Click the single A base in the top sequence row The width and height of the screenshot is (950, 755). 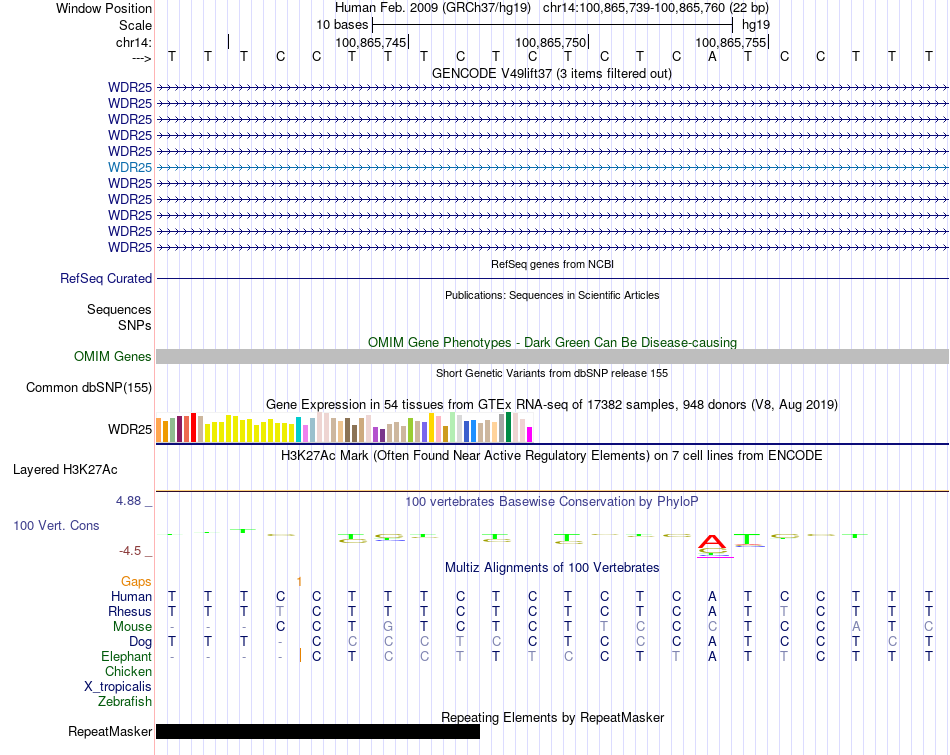coord(712,56)
